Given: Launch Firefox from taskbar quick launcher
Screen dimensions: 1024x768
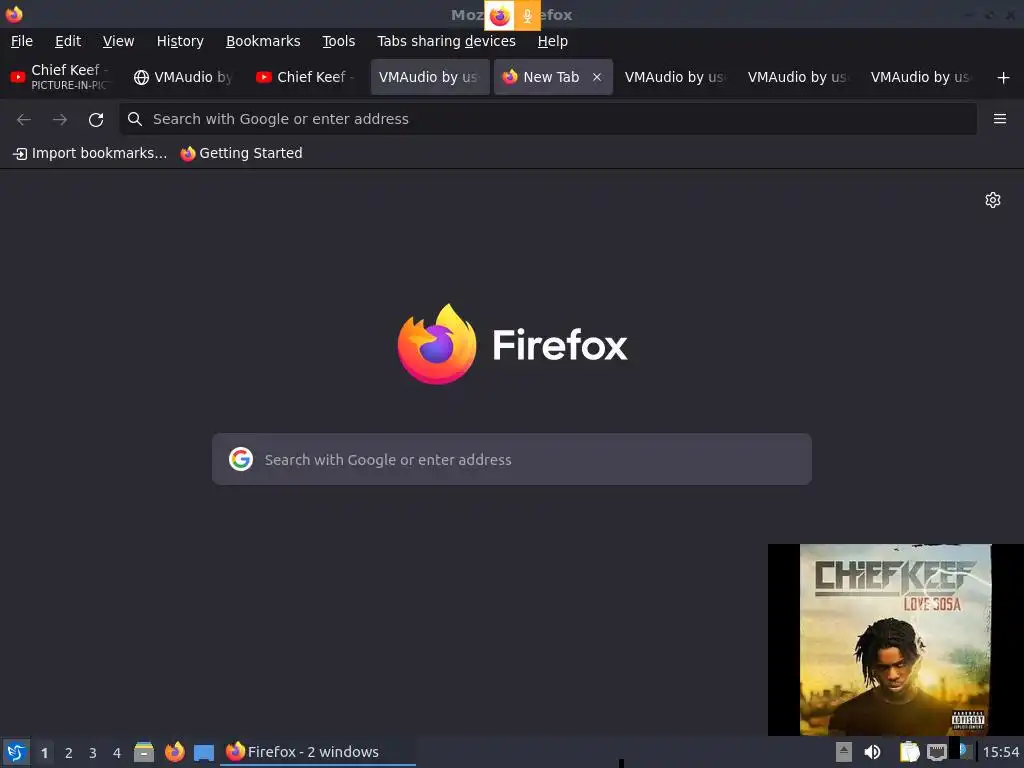Looking at the screenshot, I should tap(174, 752).
